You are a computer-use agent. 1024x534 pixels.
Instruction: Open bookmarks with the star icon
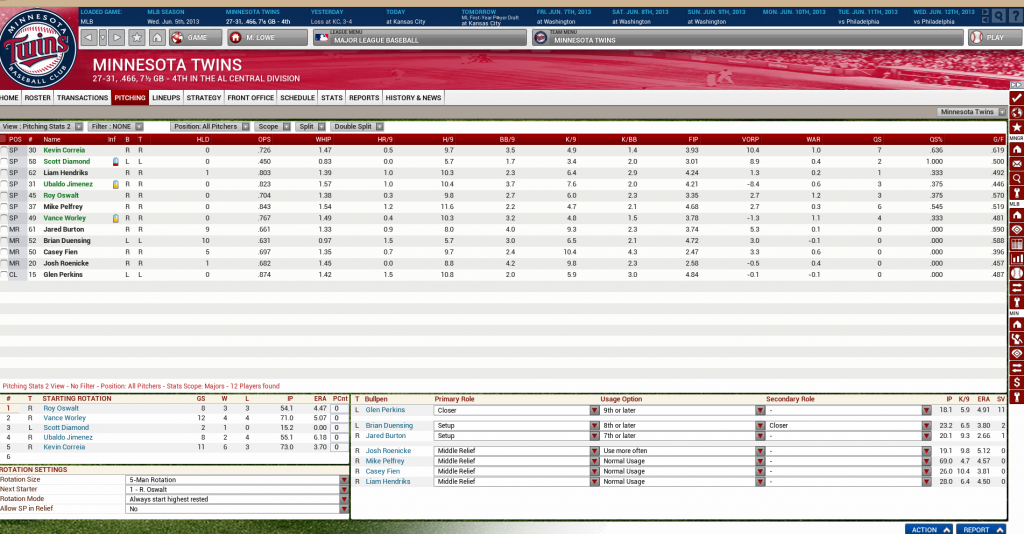(138, 37)
